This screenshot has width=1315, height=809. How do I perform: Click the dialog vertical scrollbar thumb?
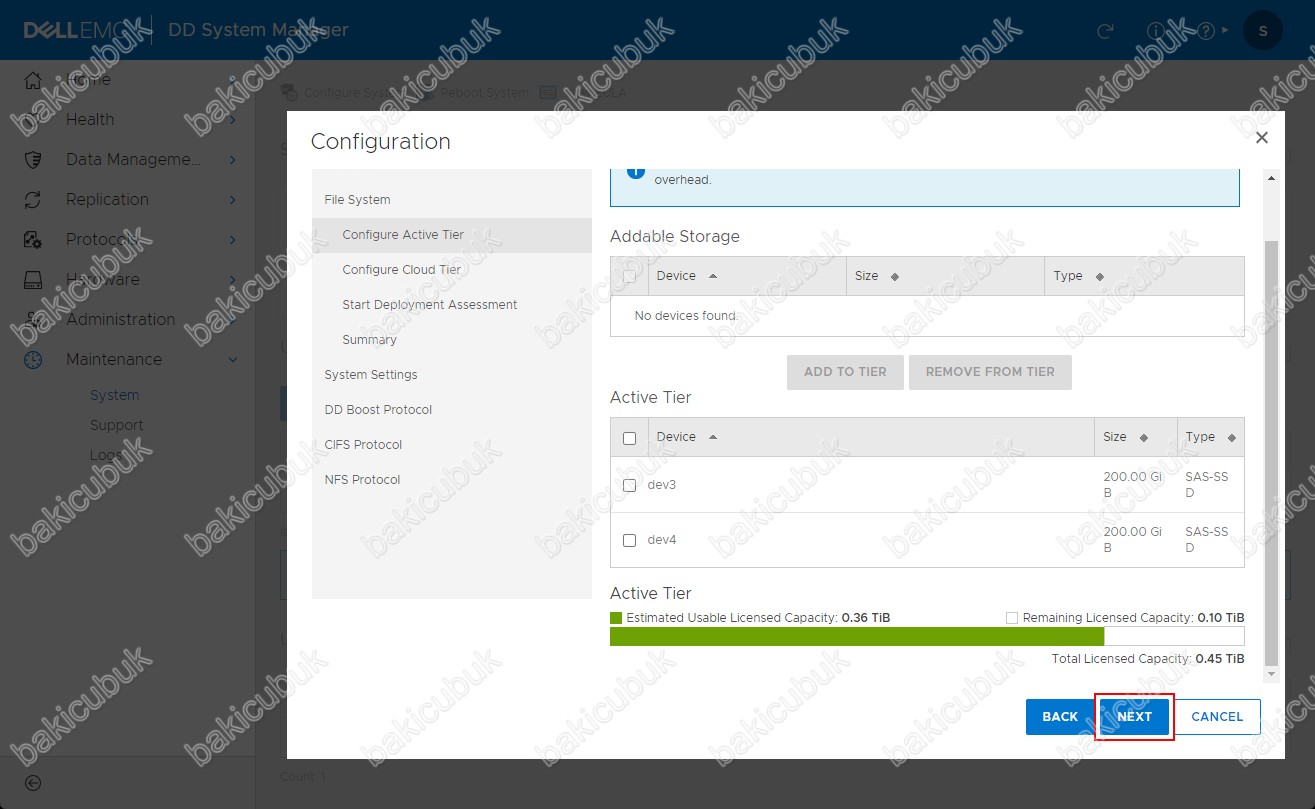coord(1271,452)
